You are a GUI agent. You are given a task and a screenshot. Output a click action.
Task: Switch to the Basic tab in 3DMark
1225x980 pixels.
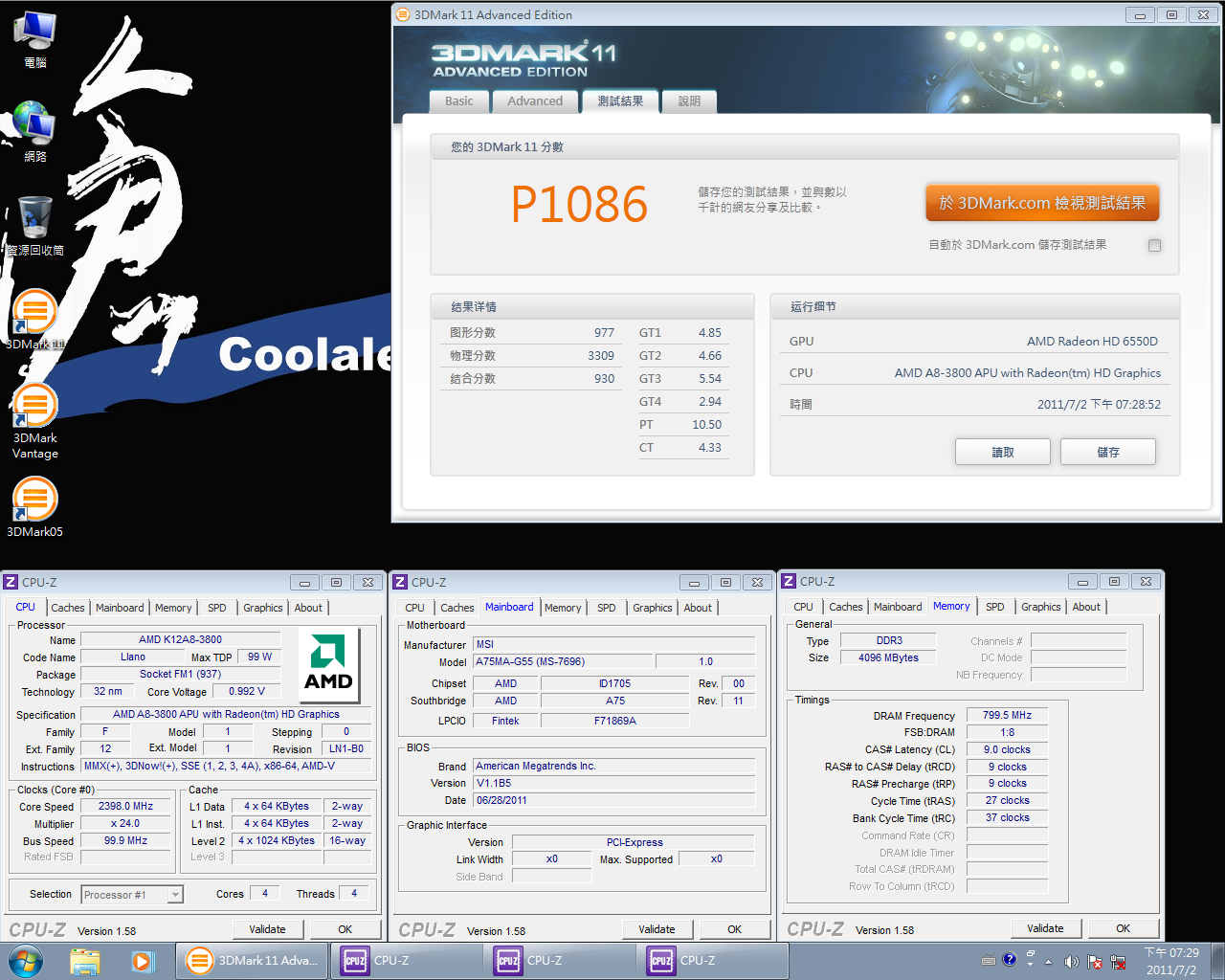(x=459, y=101)
